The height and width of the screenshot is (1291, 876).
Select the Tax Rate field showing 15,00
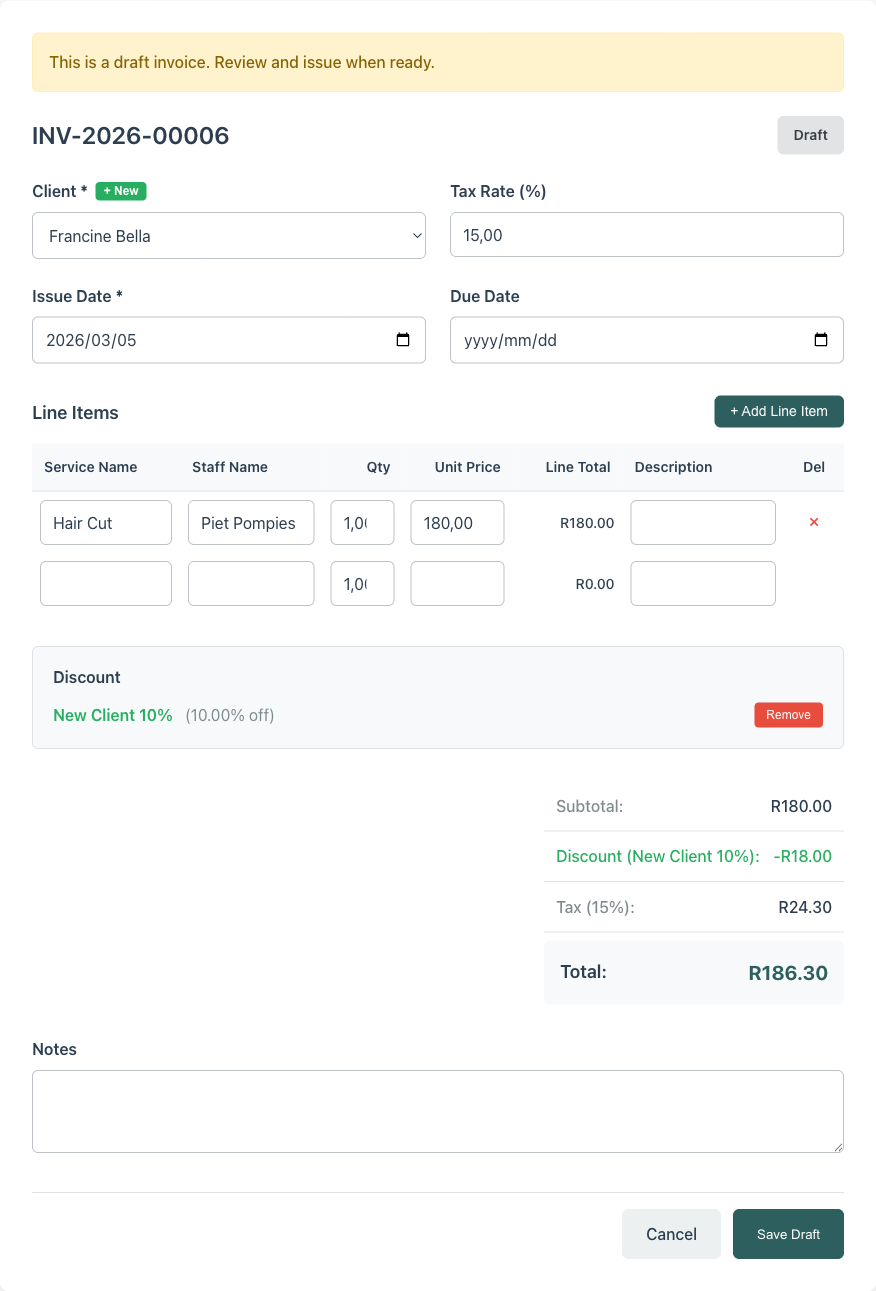coord(646,234)
